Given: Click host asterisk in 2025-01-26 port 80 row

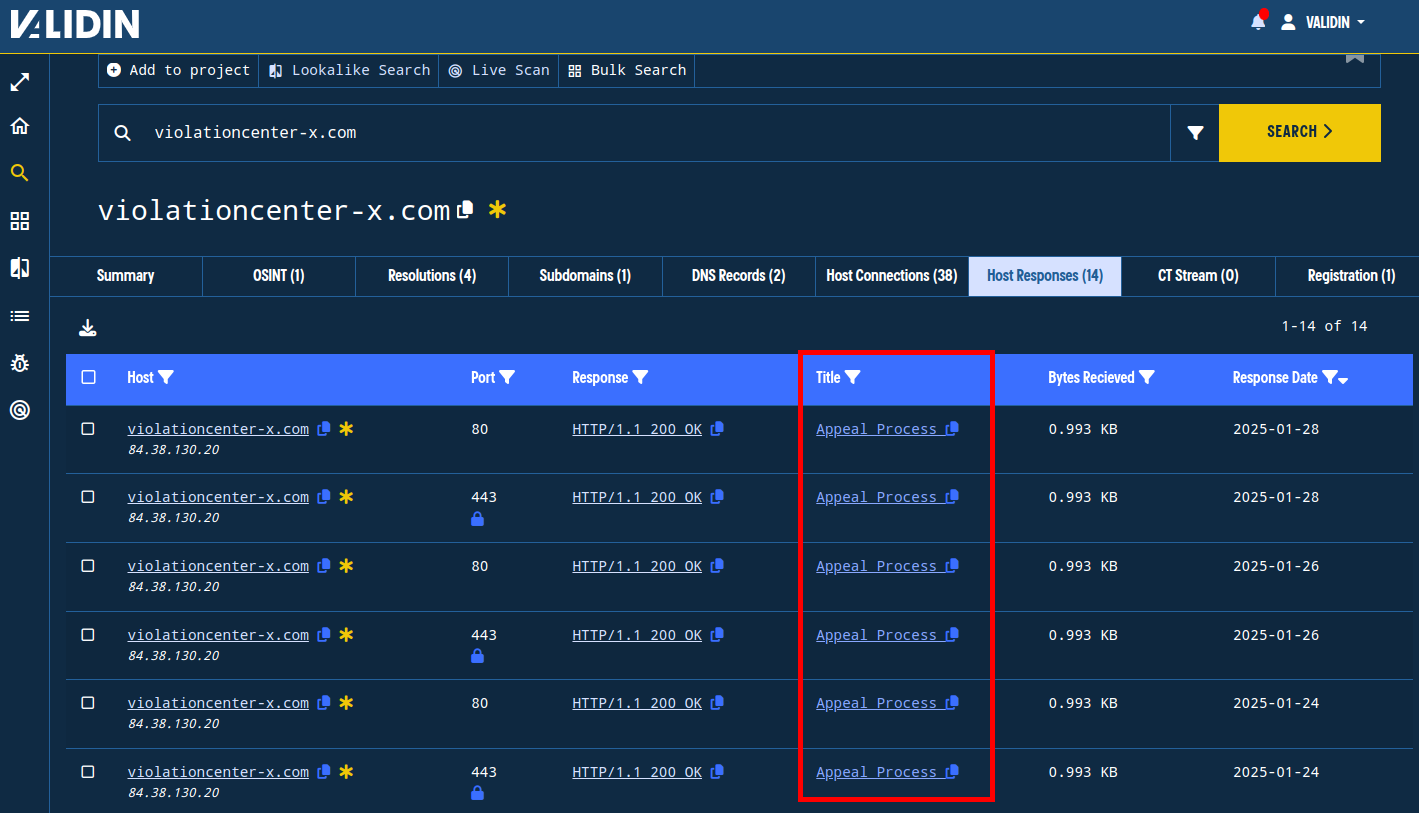Looking at the screenshot, I should coord(346,565).
